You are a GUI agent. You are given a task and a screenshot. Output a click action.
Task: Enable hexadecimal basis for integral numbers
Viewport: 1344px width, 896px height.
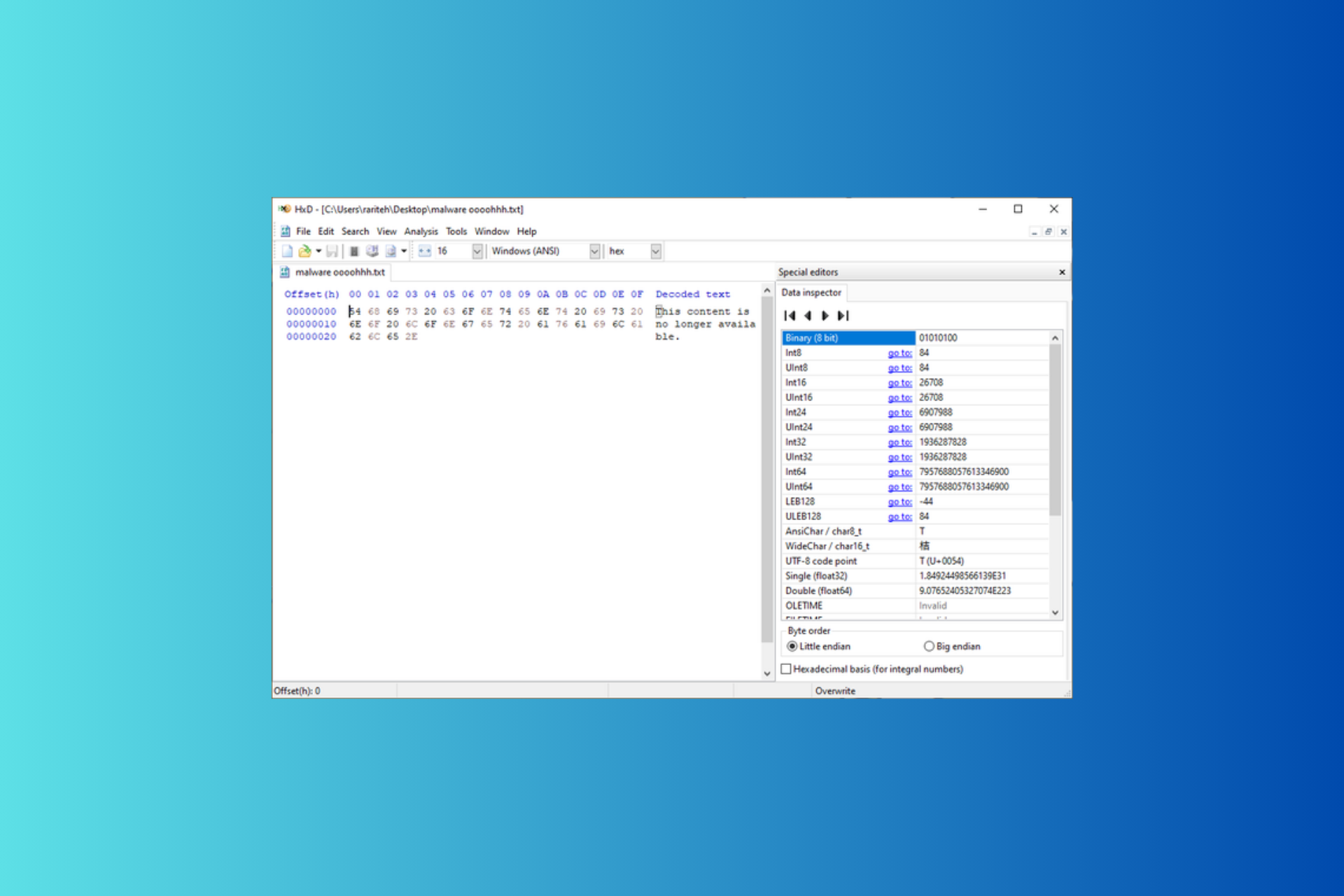[x=786, y=669]
